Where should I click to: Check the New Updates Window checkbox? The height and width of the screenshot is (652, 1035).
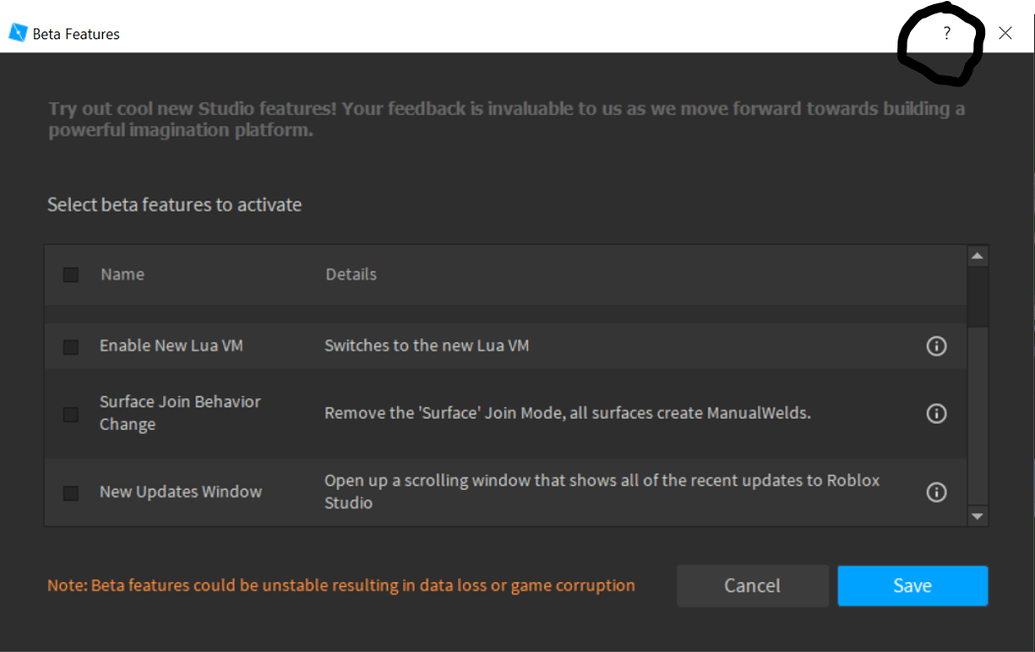(x=70, y=491)
